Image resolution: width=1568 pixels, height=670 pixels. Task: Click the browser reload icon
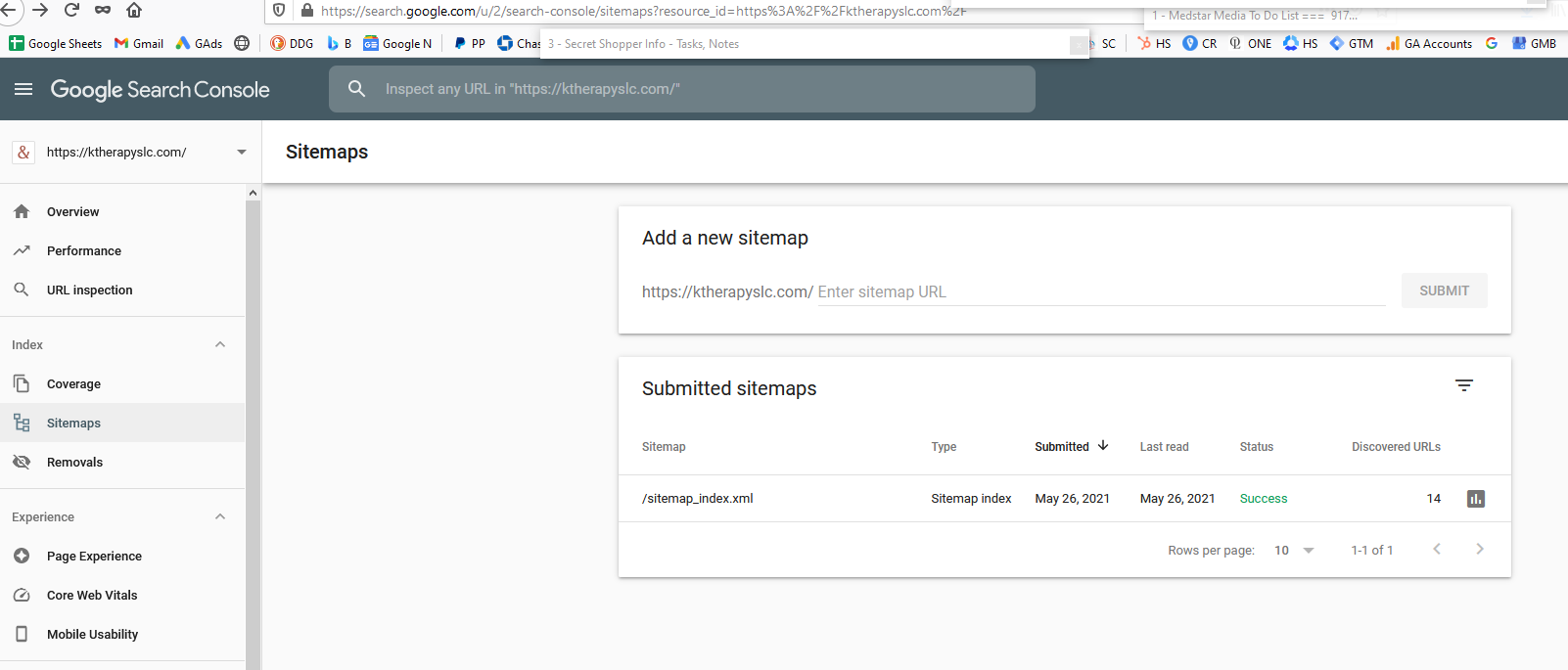point(71,10)
